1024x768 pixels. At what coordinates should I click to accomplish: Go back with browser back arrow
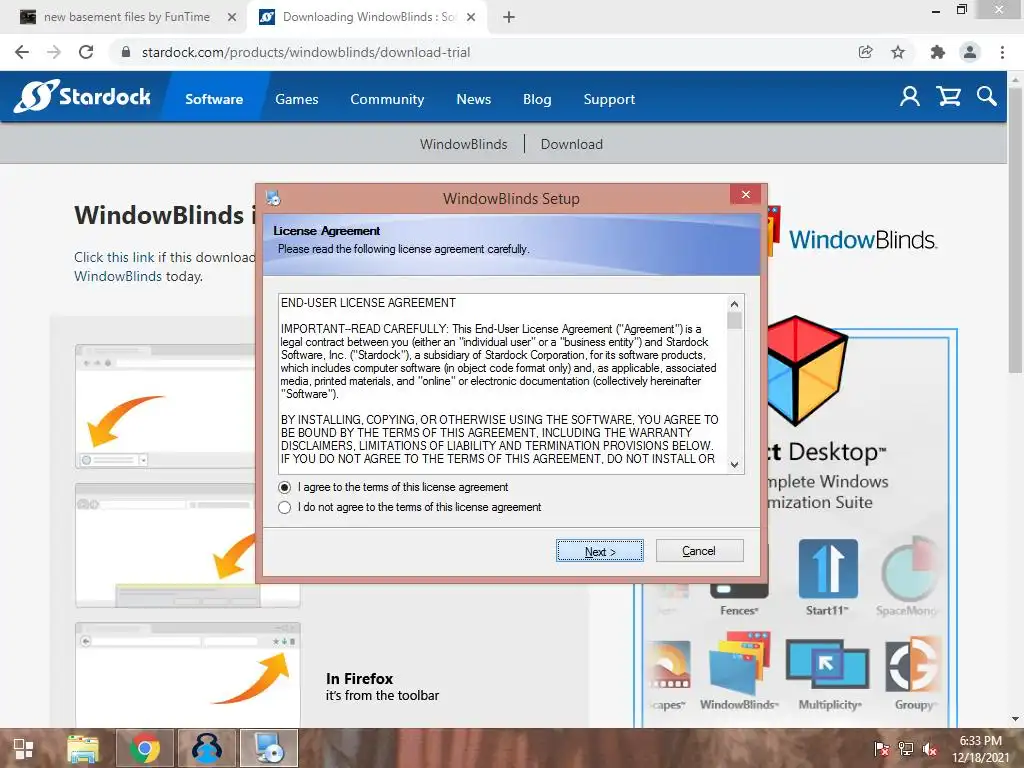click(x=22, y=52)
